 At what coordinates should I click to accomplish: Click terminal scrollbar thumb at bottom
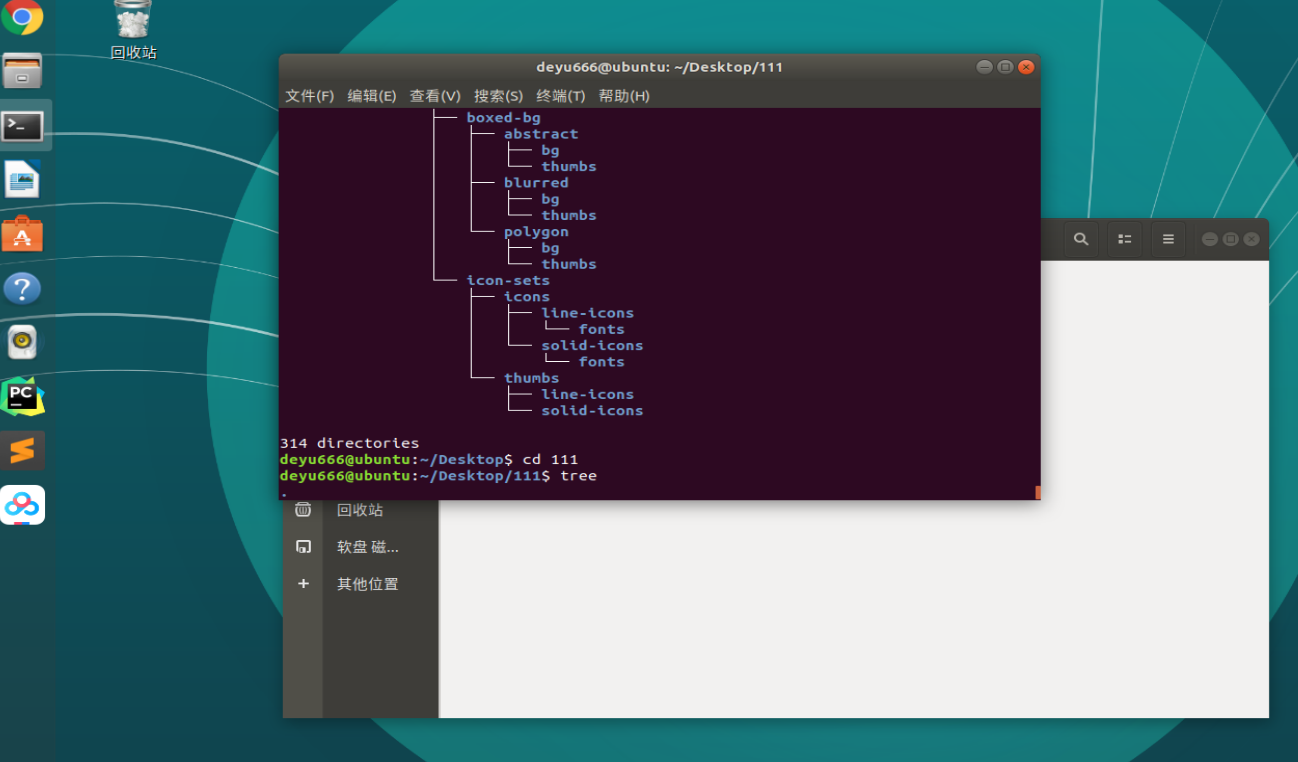(1038, 492)
